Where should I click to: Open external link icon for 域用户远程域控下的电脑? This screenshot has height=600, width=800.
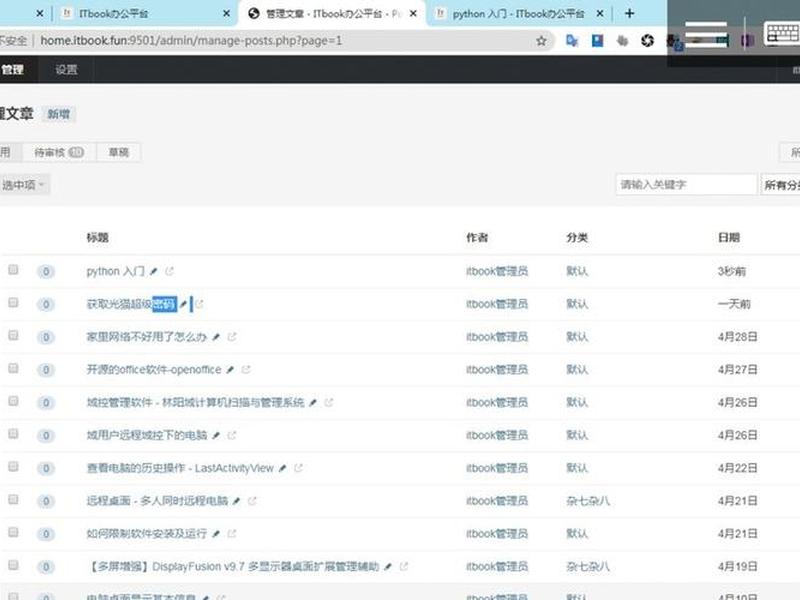(232, 435)
